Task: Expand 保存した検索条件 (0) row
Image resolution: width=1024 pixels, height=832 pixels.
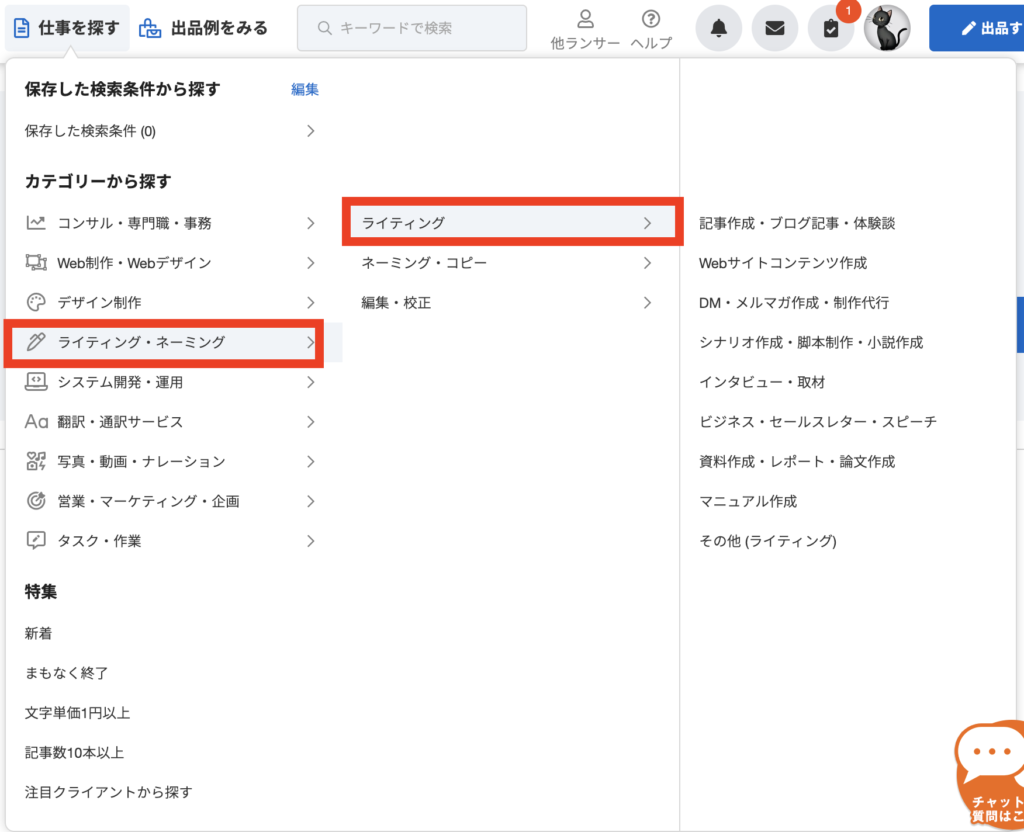Action: (x=170, y=130)
